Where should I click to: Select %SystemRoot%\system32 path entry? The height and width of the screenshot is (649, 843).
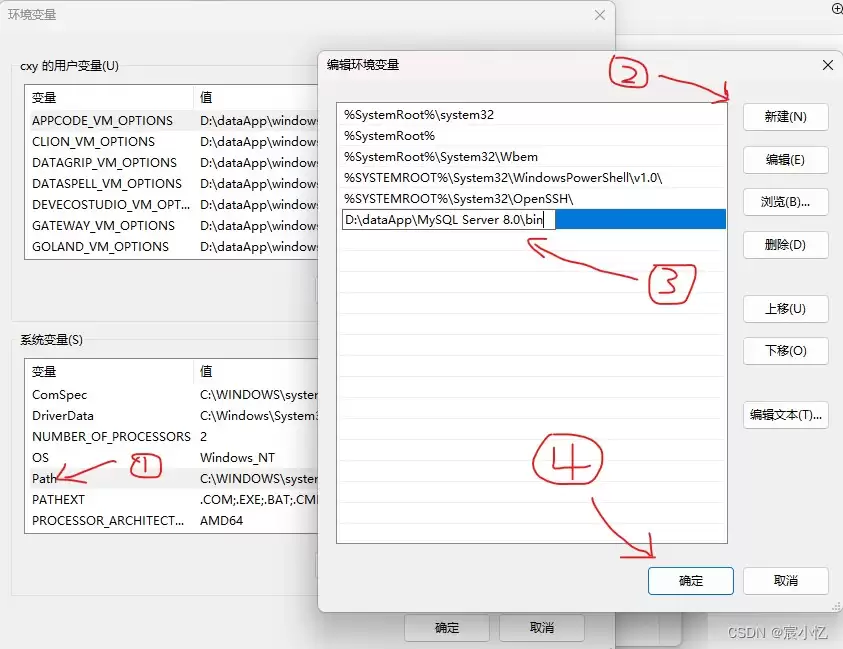[x=532, y=115]
